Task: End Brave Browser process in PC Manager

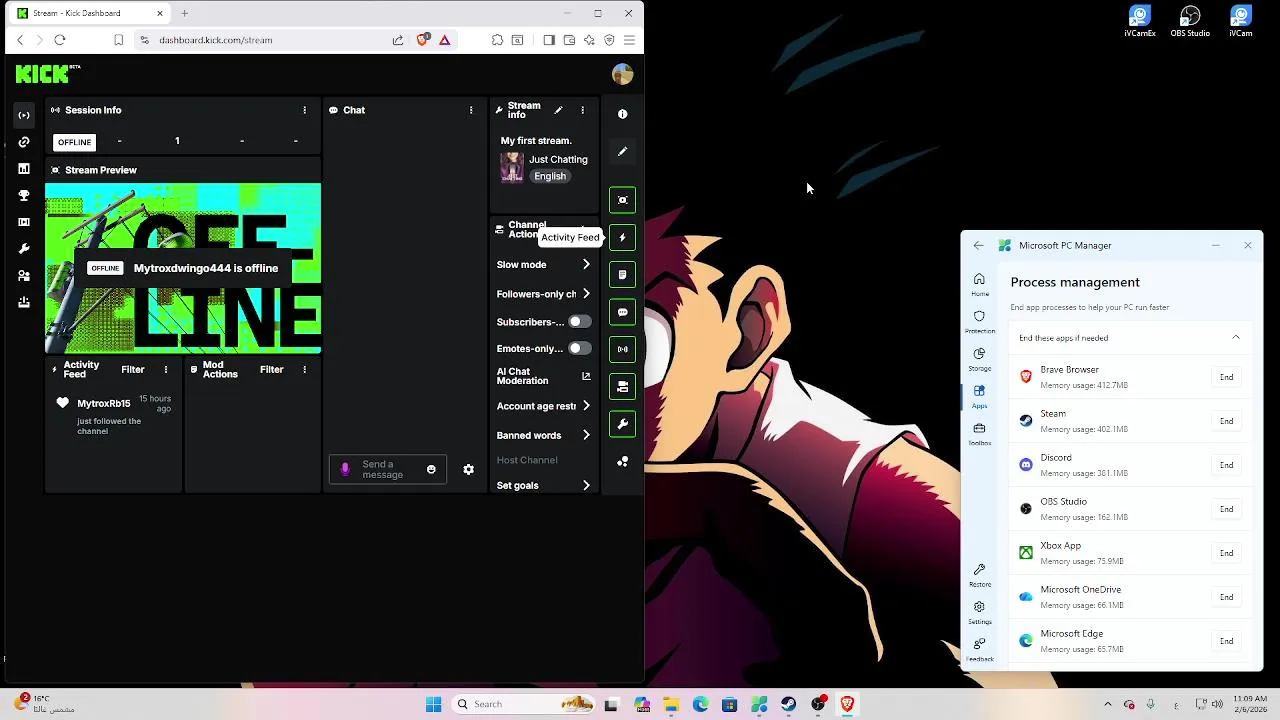Action: pos(1226,377)
